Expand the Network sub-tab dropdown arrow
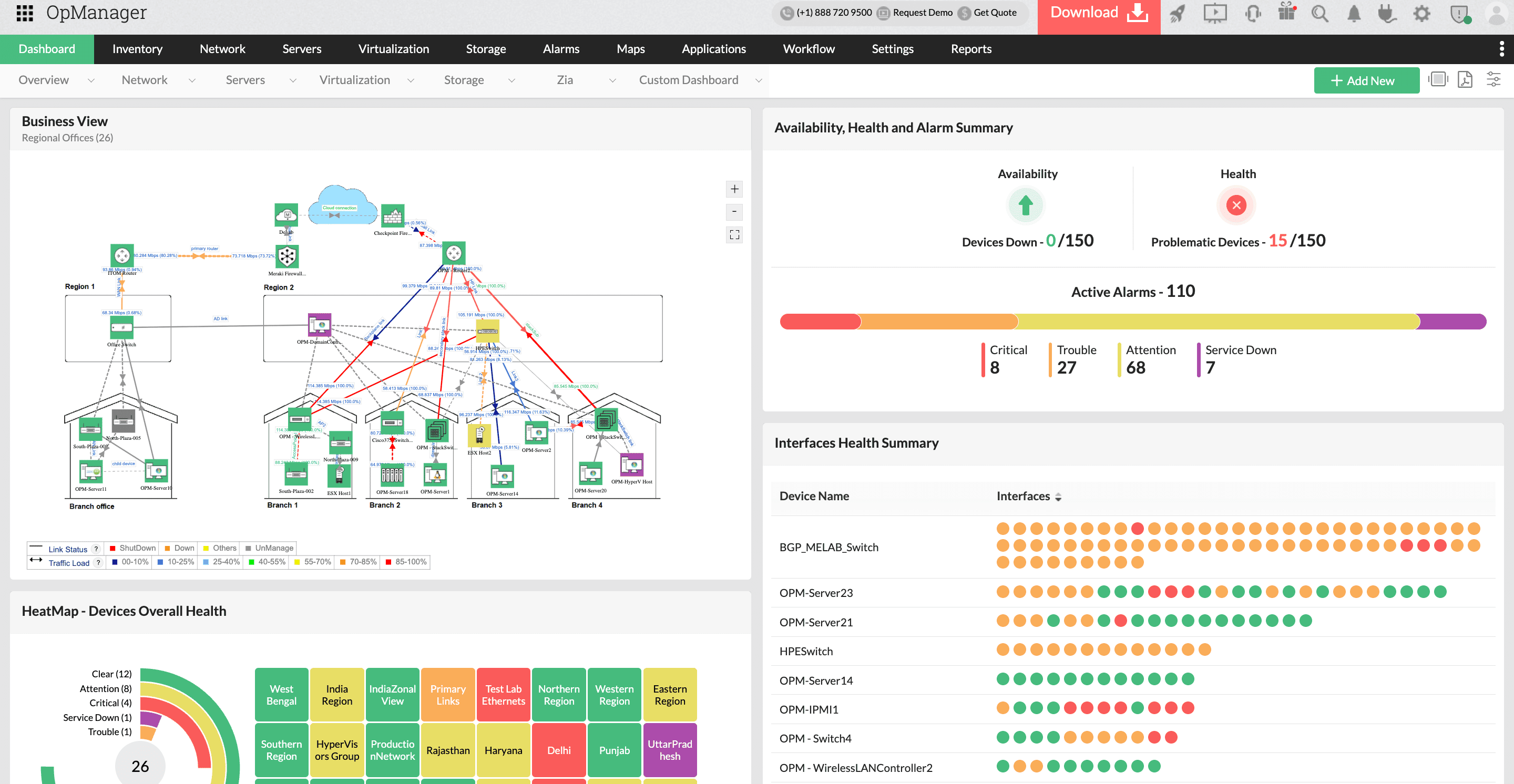Image resolution: width=1514 pixels, height=784 pixels. tap(191, 80)
